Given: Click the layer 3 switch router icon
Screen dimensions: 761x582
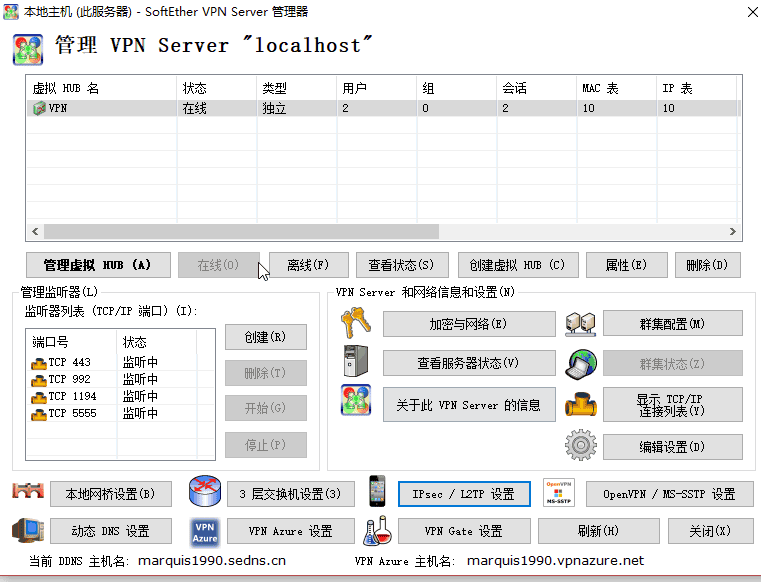Looking at the screenshot, I should [205, 491].
